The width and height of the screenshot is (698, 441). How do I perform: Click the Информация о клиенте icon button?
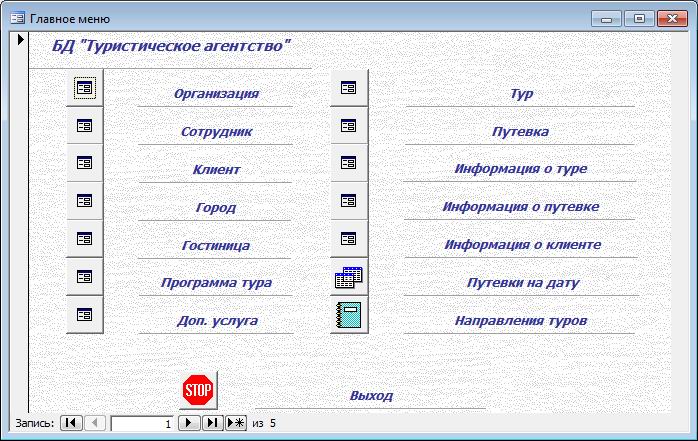pos(349,239)
